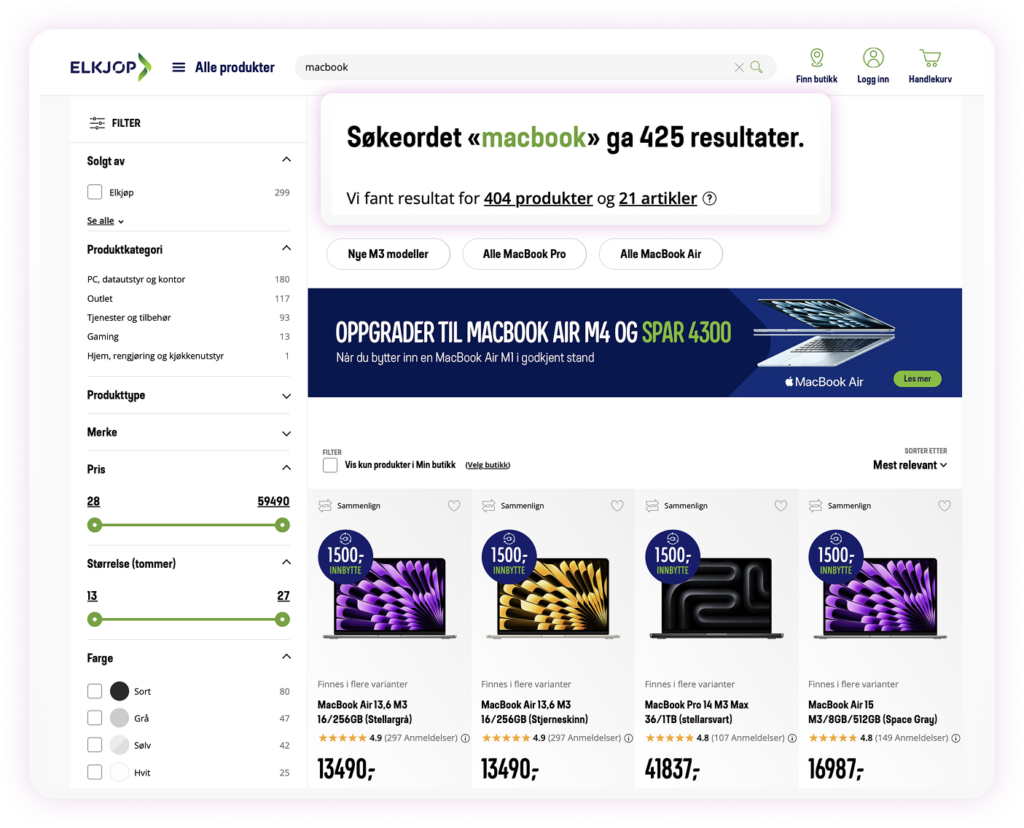Click review info icon for MacBook Air 15
Screen dimensions: 1024x828
click(955, 739)
